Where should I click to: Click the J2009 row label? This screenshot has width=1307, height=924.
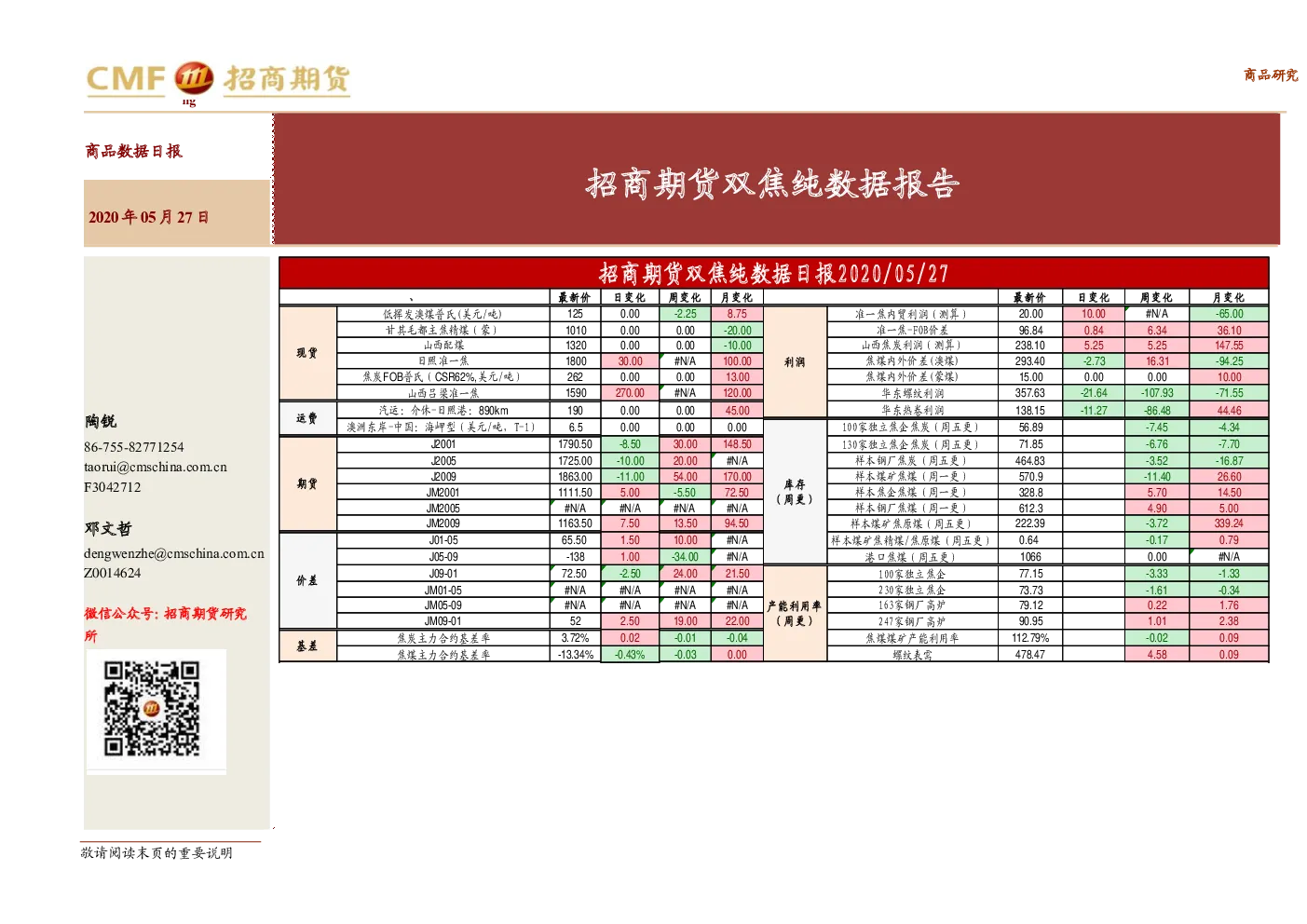click(442, 476)
